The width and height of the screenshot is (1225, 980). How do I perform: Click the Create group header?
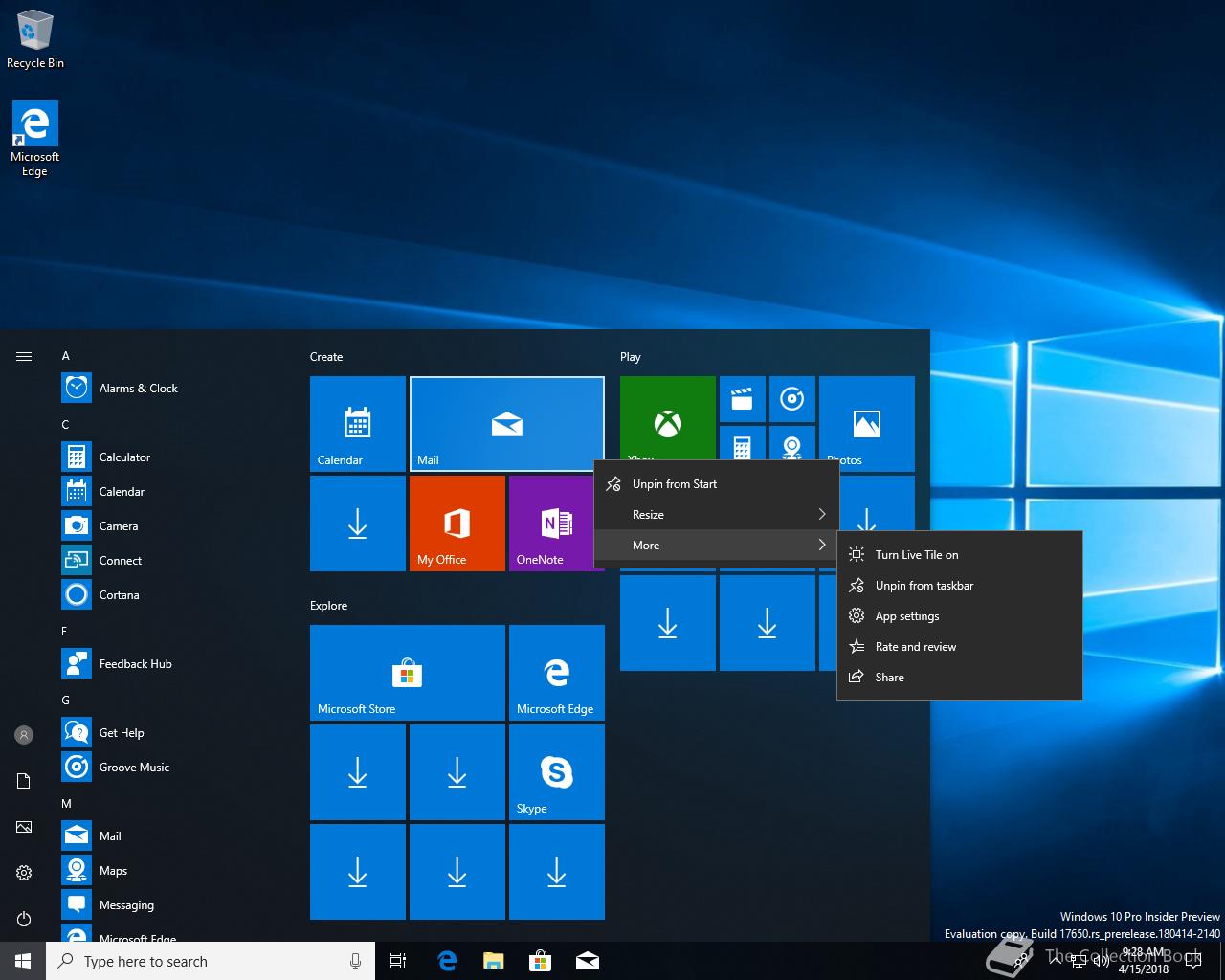tap(326, 357)
